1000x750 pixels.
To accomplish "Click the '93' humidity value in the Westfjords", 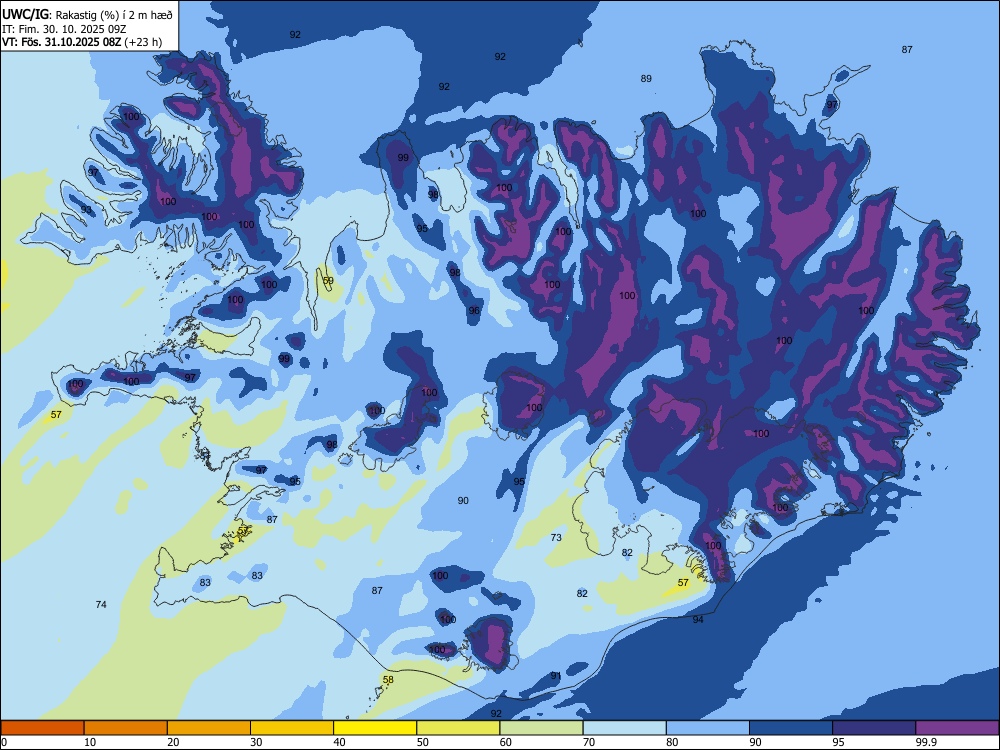I will tap(86, 209).
